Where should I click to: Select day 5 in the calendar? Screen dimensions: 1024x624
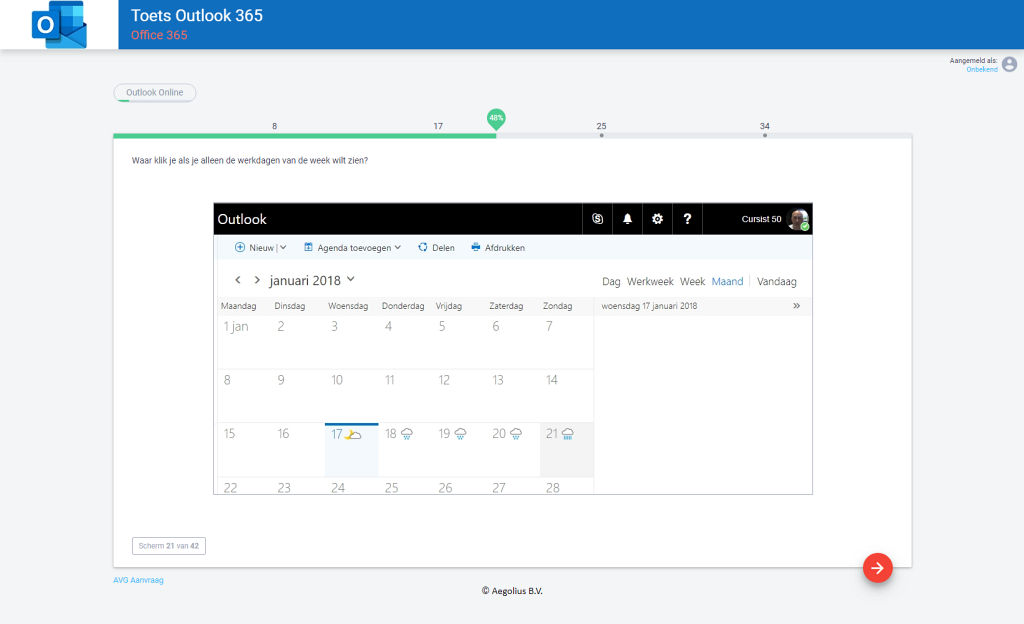click(x=442, y=326)
